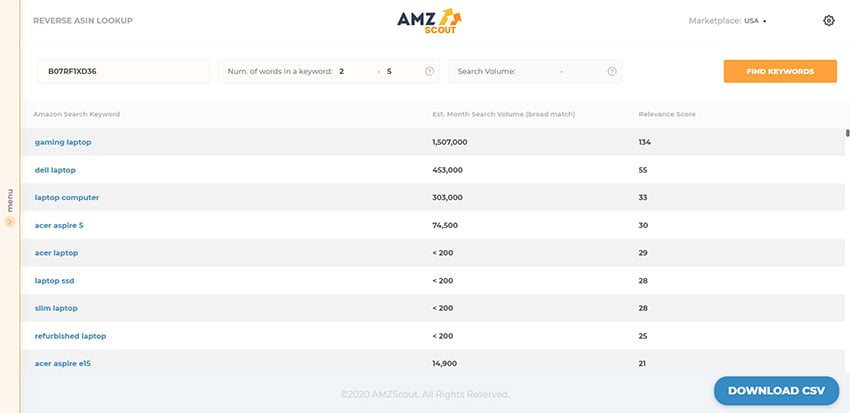The height and width of the screenshot is (413, 850).
Task: Select the search volume value 14,900
Action: [x=445, y=364]
